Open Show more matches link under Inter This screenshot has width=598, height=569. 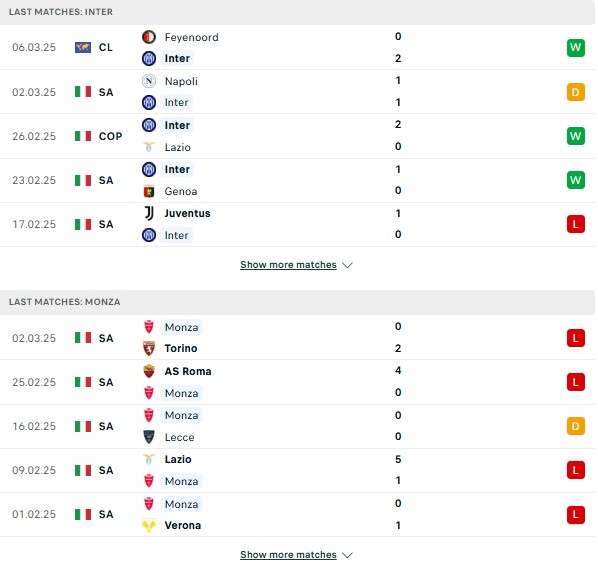coord(288,265)
